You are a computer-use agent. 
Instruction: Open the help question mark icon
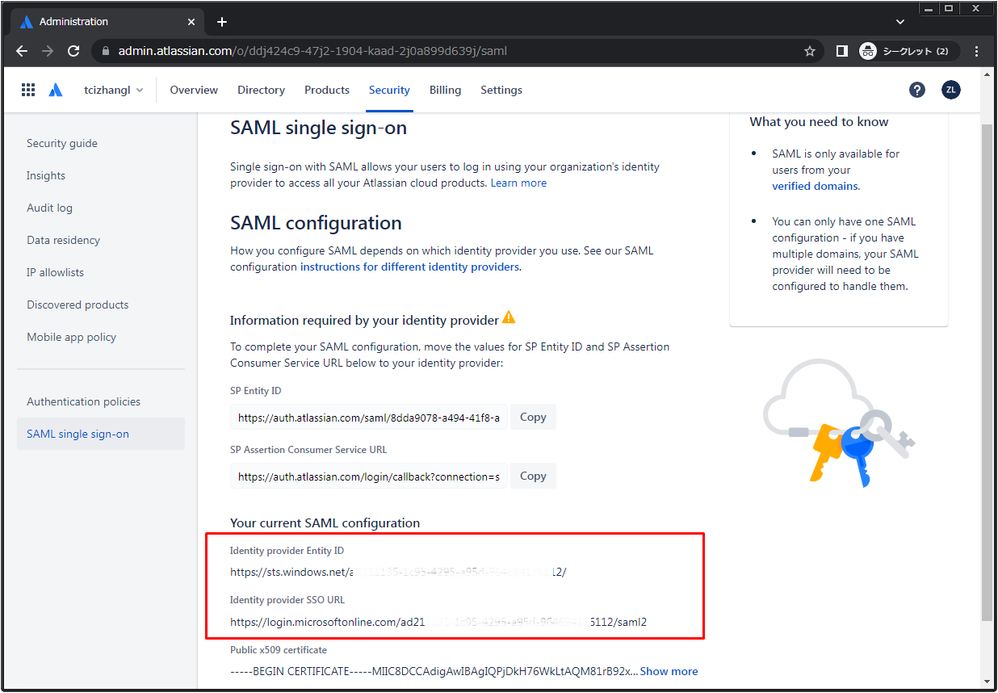[917, 90]
